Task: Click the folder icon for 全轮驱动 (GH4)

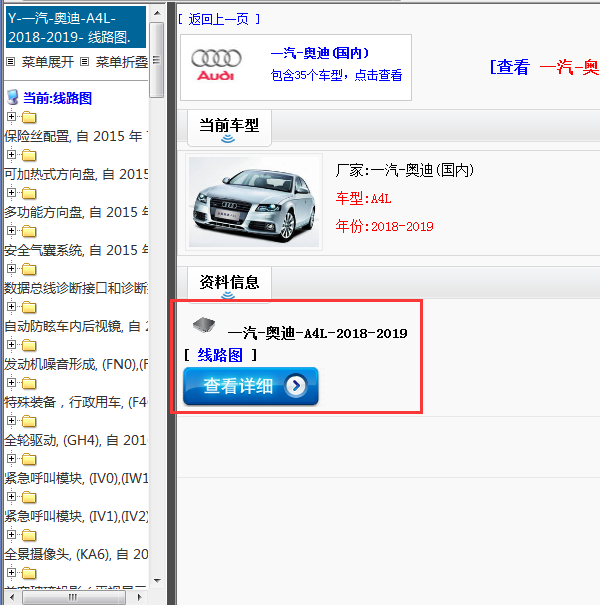Action: pyautogui.click(x=28, y=421)
